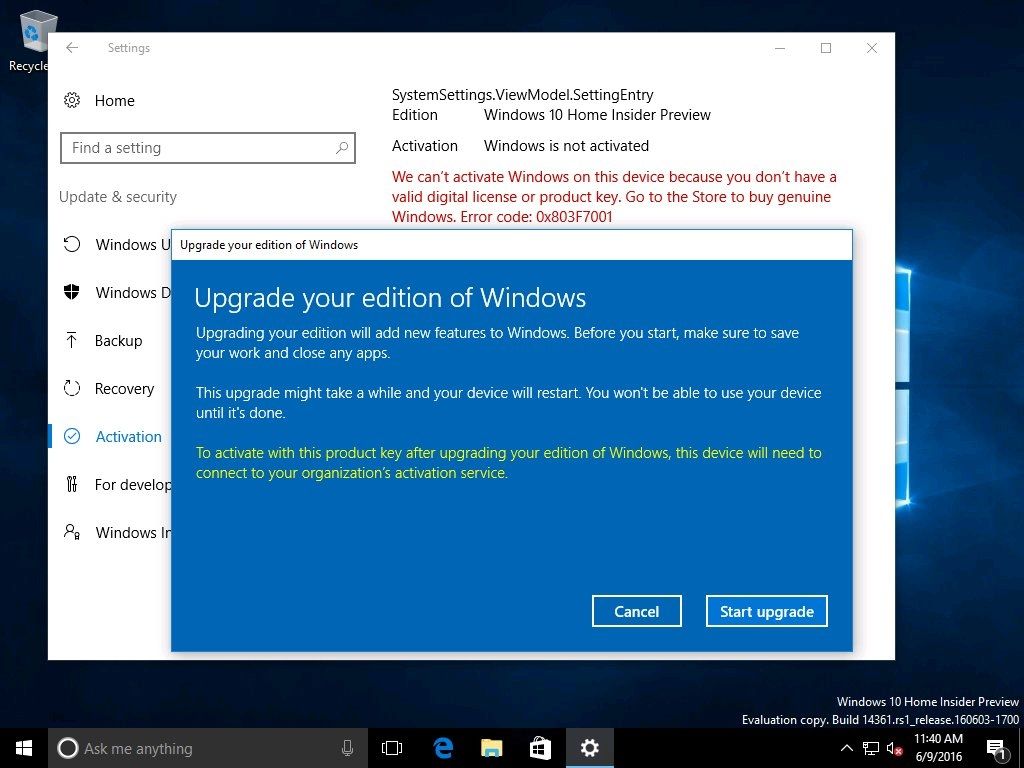Click the For developers tools icon
The width and height of the screenshot is (1024, 768).
point(72,484)
